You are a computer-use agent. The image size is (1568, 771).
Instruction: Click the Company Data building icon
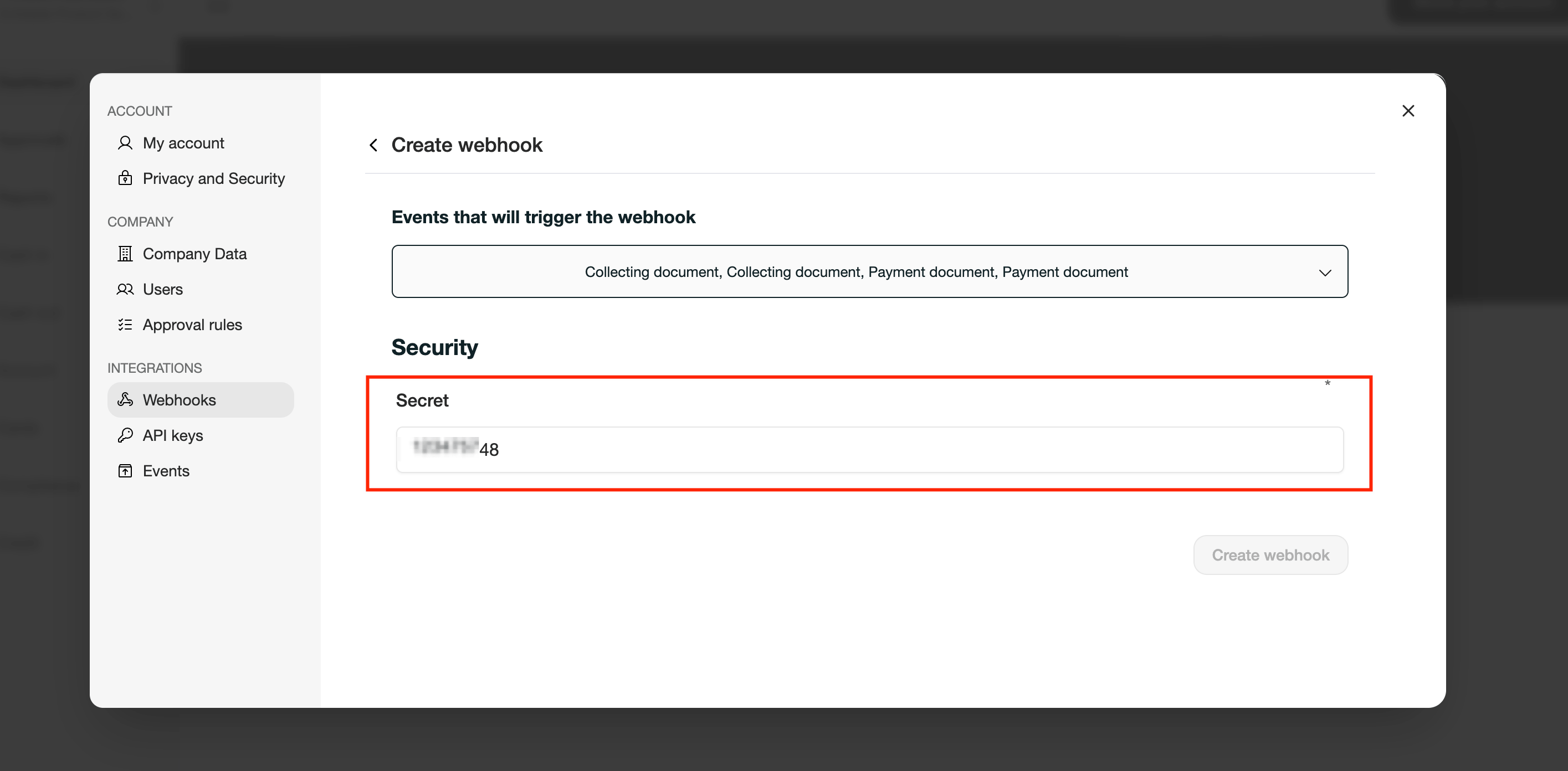[x=125, y=254]
